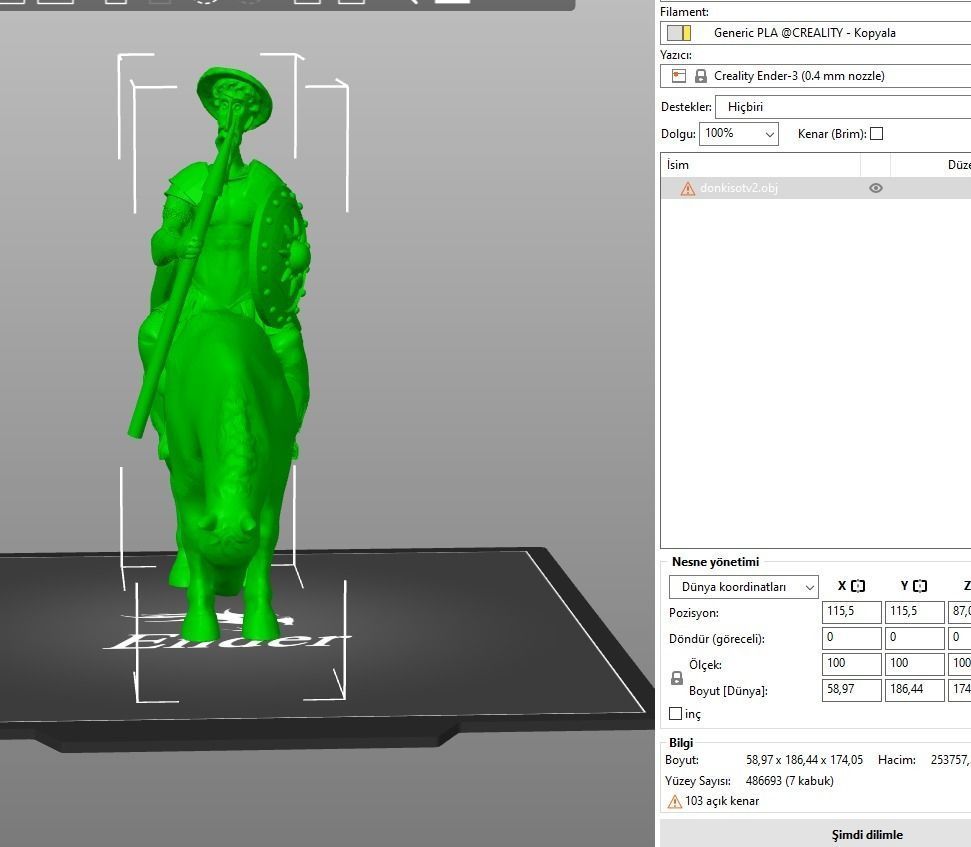This screenshot has width=971, height=847.
Task: Enable the Kenar (Brim) checkbox
Action: click(x=876, y=134)
